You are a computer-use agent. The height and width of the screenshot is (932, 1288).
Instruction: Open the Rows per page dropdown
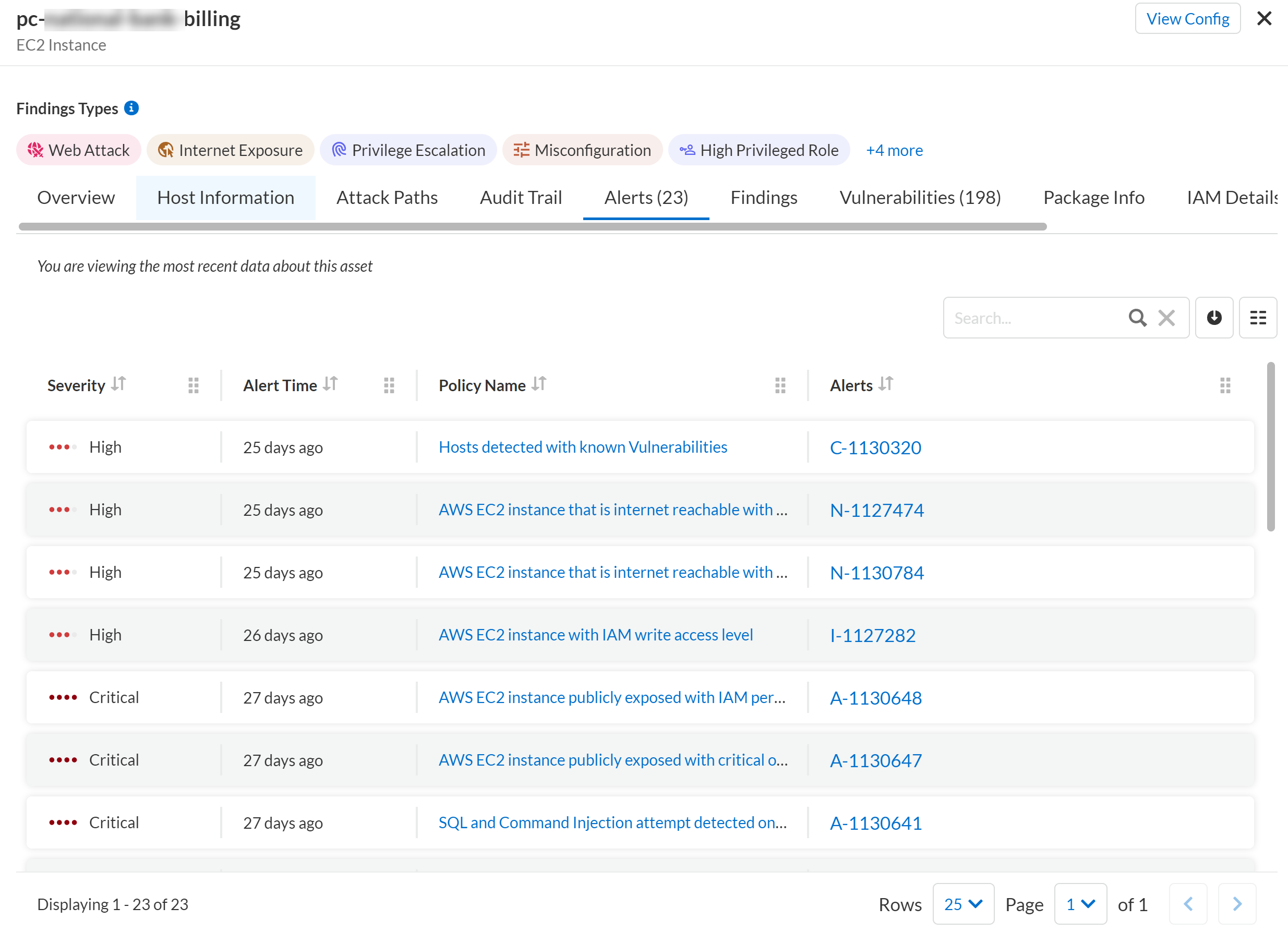tap(963, 904)
